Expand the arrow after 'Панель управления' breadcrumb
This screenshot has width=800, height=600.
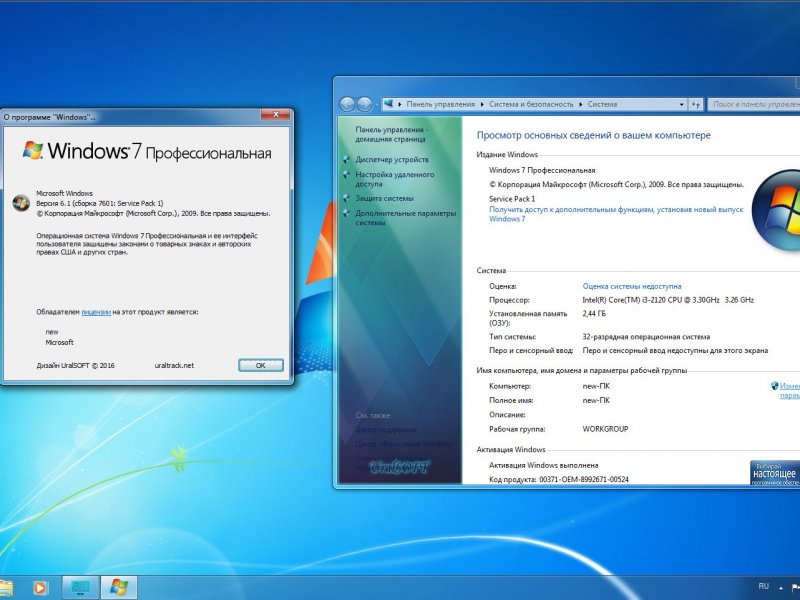[482, 104]
